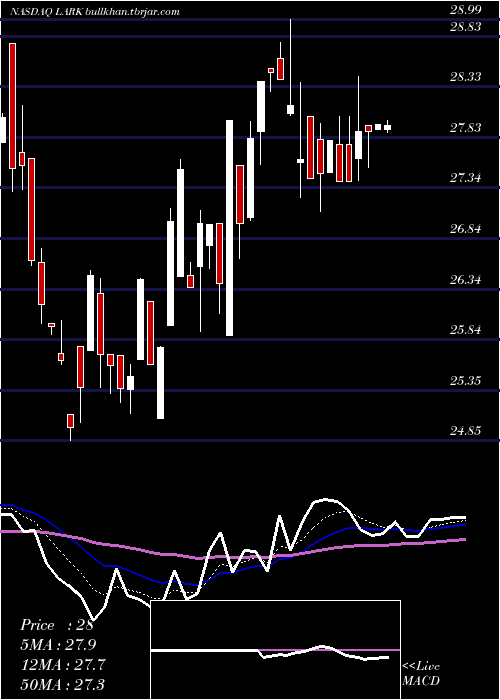
Task: Click the 5MA : 27.9 value
Action: click(x=58, y=645)
